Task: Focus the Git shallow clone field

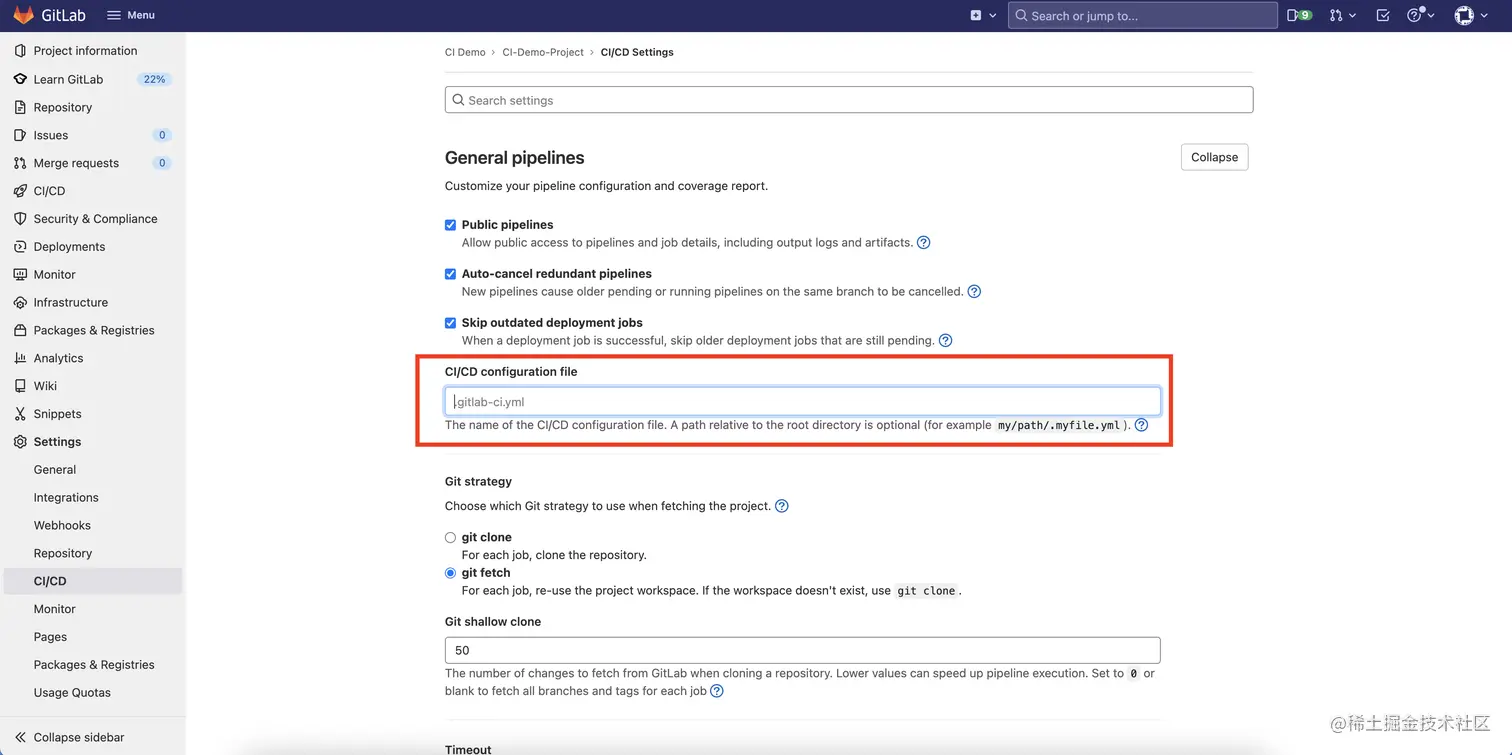Action: pyautogui.click(x=803, y=650)
